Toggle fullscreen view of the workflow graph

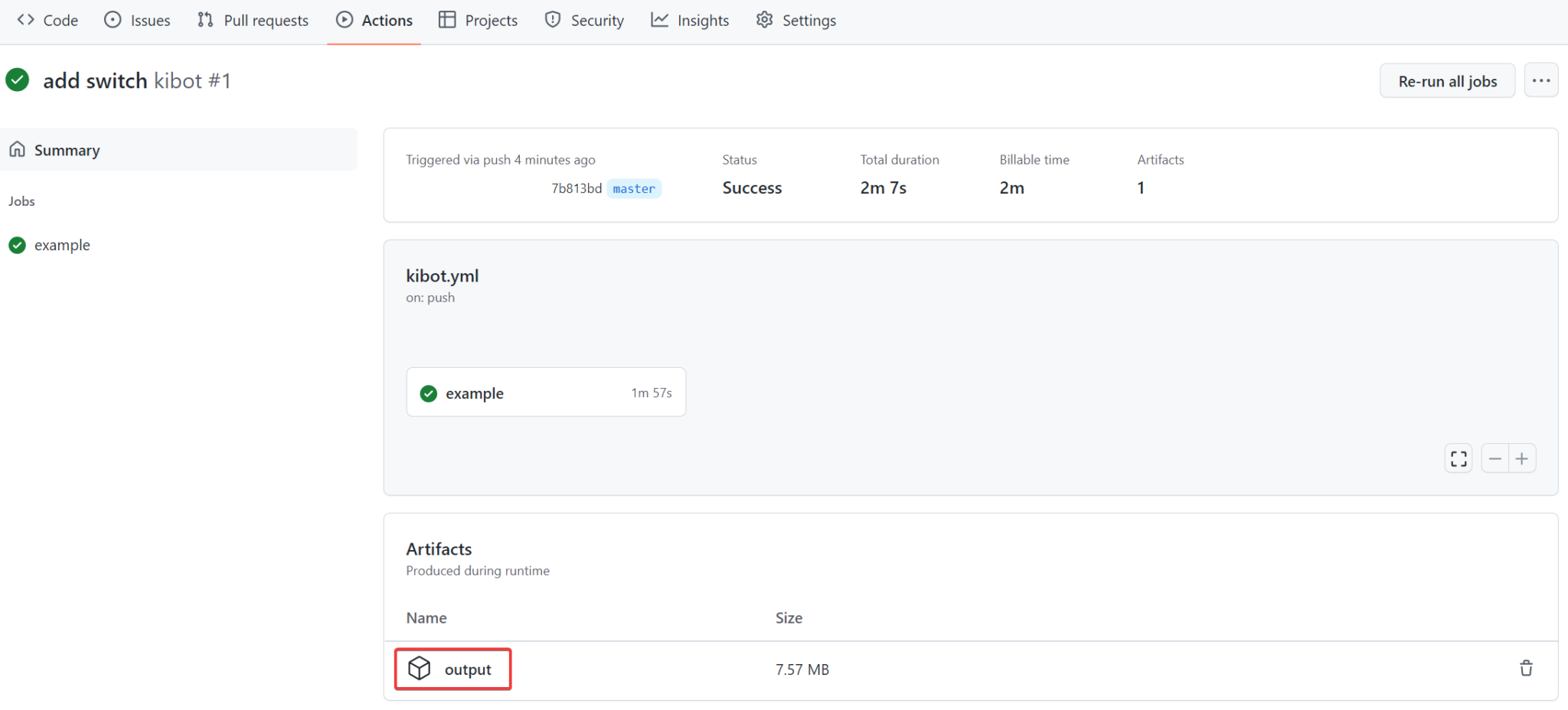1458,458
